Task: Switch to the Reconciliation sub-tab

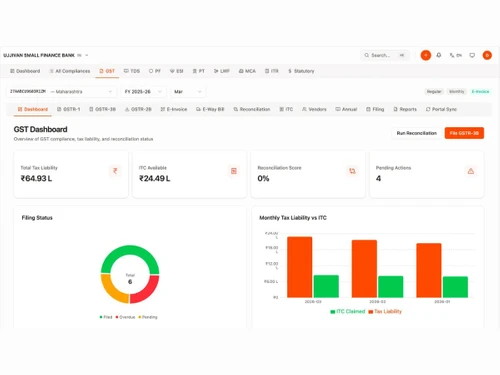Action: [252, 109]
